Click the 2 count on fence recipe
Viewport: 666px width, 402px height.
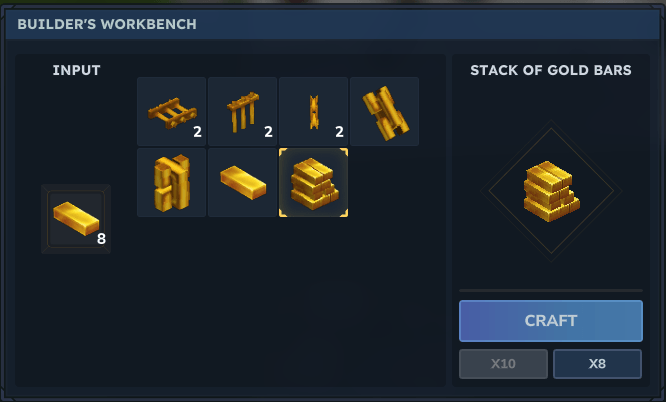(x=268, y=132)
